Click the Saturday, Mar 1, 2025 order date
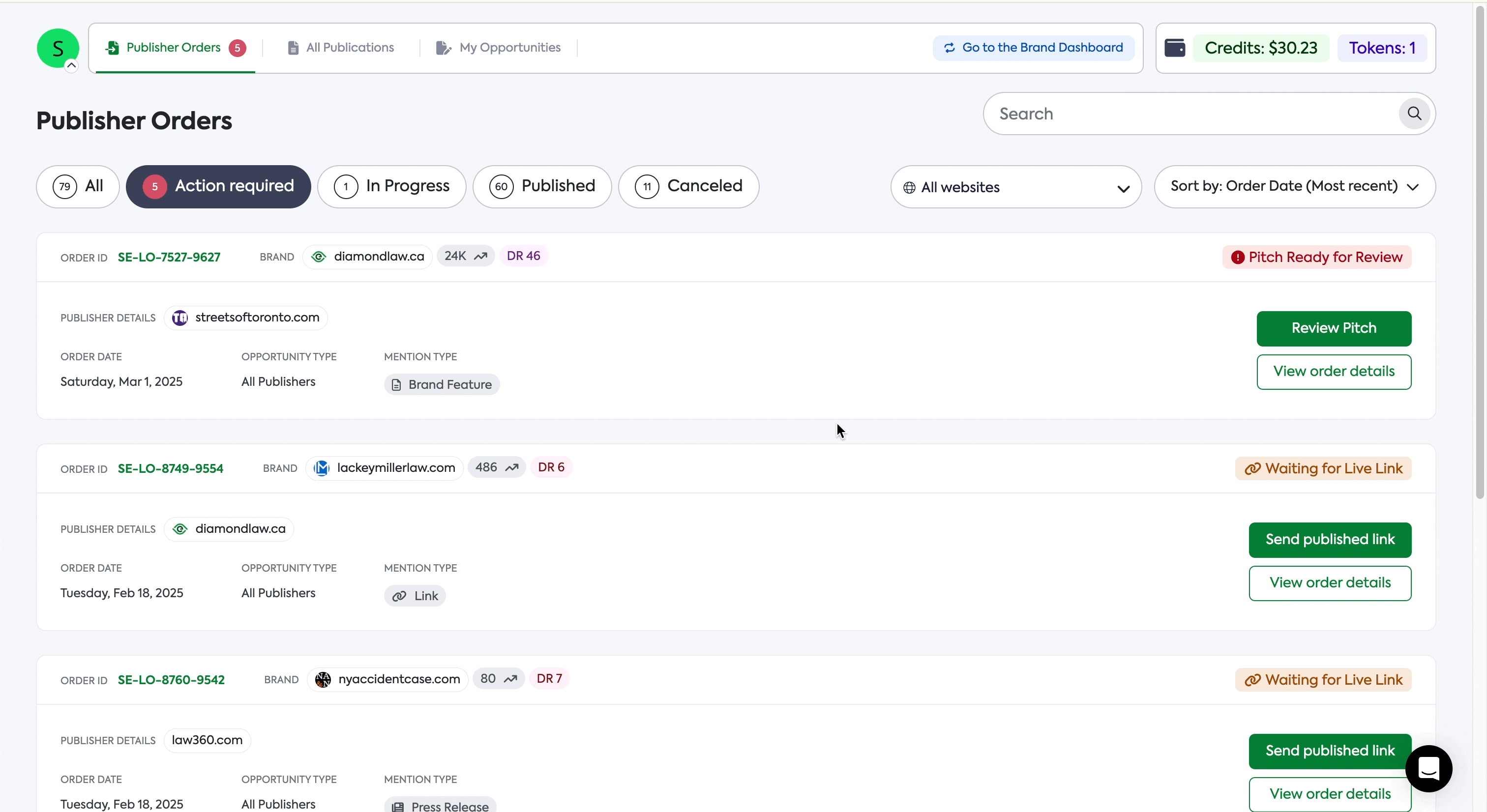 coord(121,381)
